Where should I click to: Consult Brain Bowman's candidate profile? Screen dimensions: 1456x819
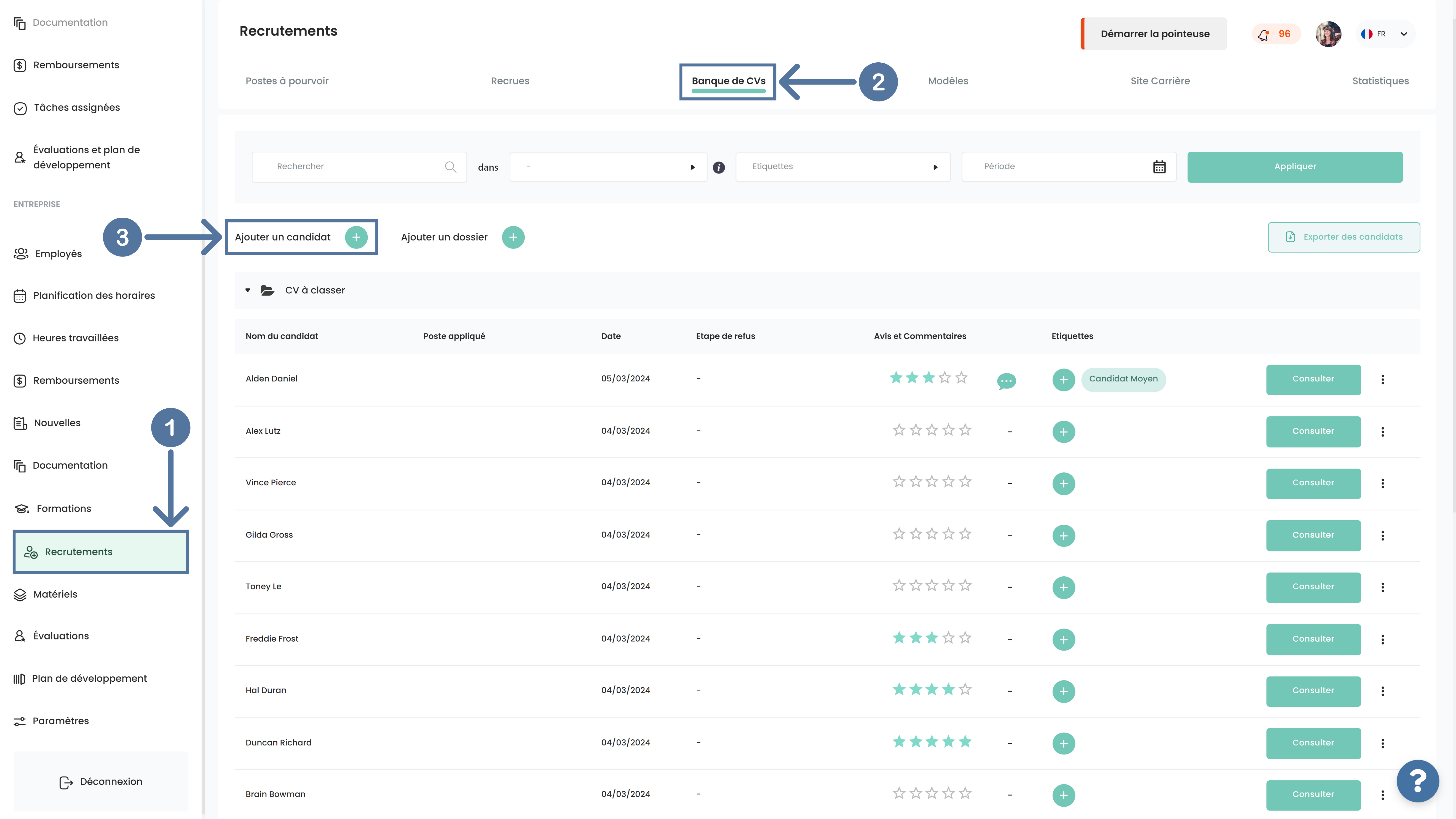pyautogui.click(x=1313, y=795)
